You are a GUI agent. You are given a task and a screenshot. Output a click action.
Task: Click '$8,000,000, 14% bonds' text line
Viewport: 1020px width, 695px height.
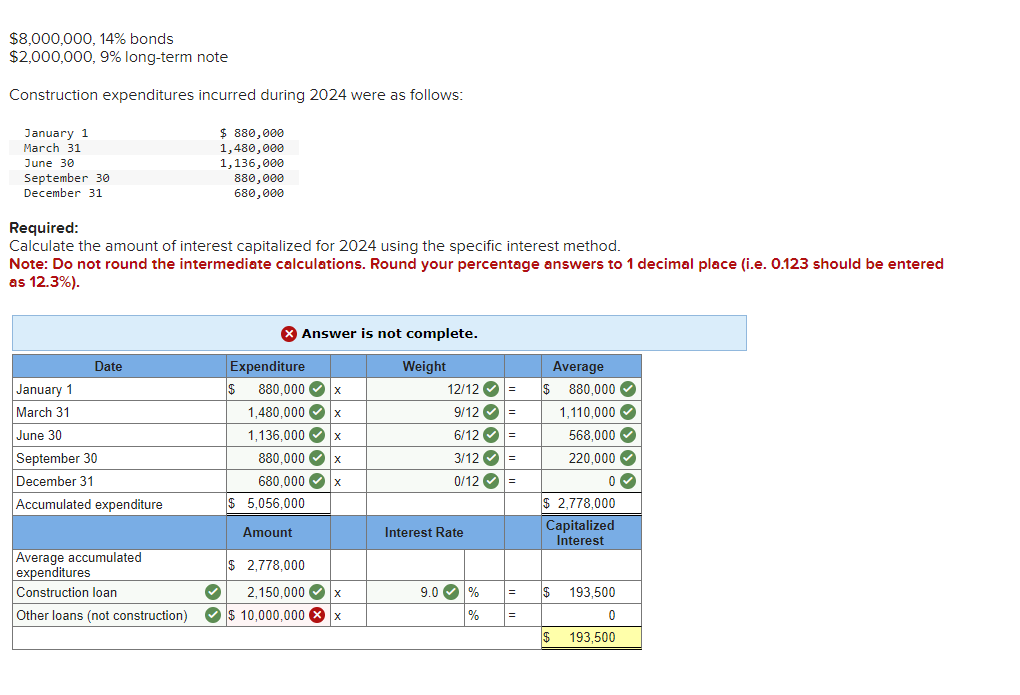click(91, 39)
